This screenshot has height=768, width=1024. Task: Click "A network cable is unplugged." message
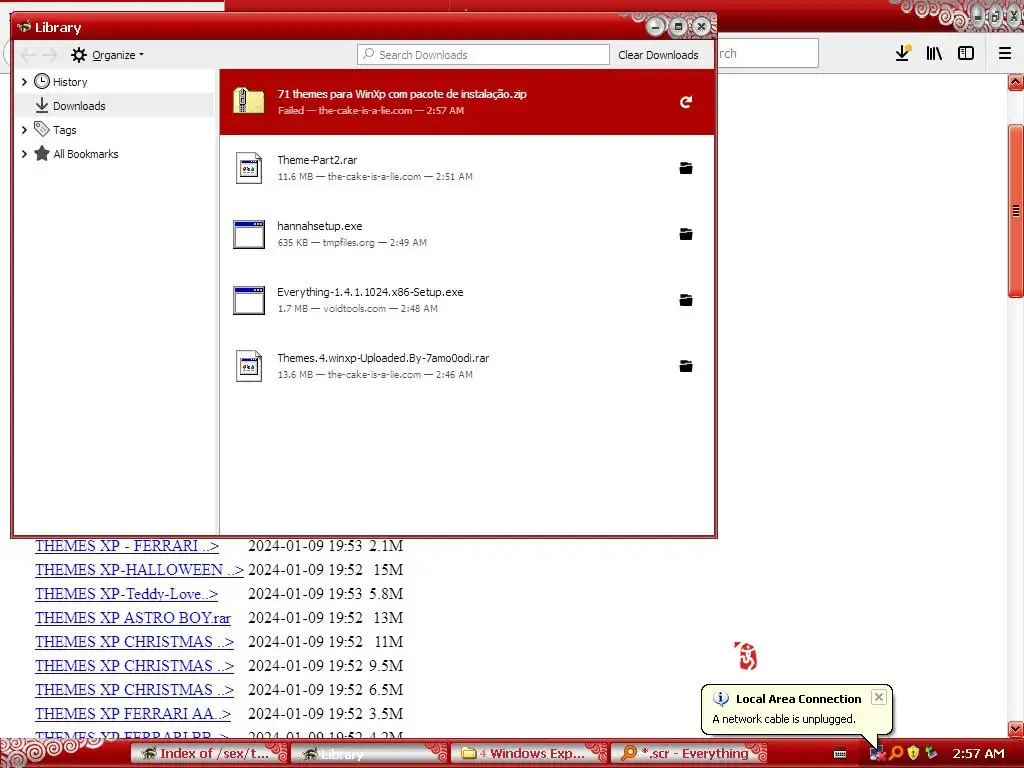[x=784, y=719]
